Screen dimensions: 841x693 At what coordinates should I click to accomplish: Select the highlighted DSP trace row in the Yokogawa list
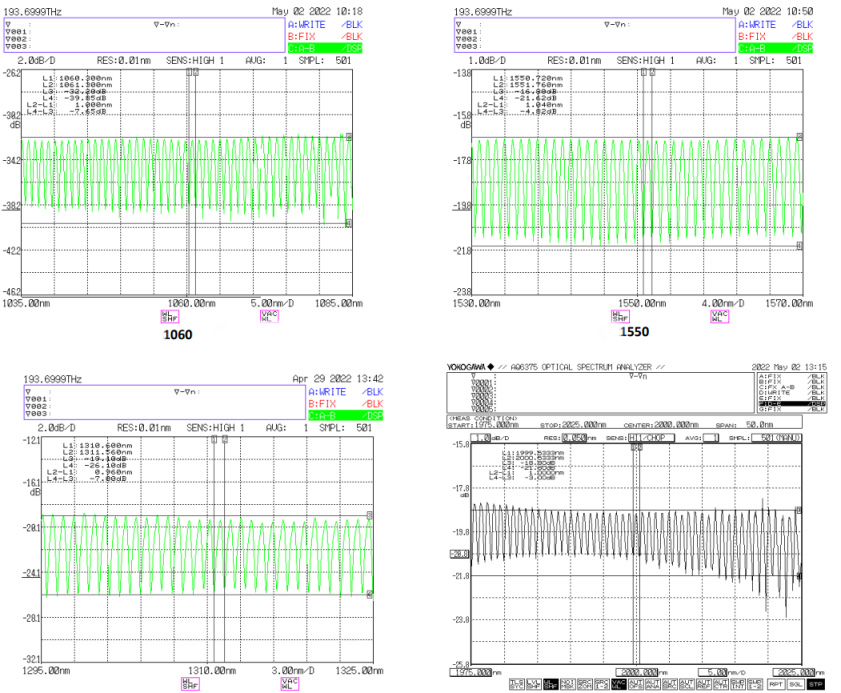point(792,402)
